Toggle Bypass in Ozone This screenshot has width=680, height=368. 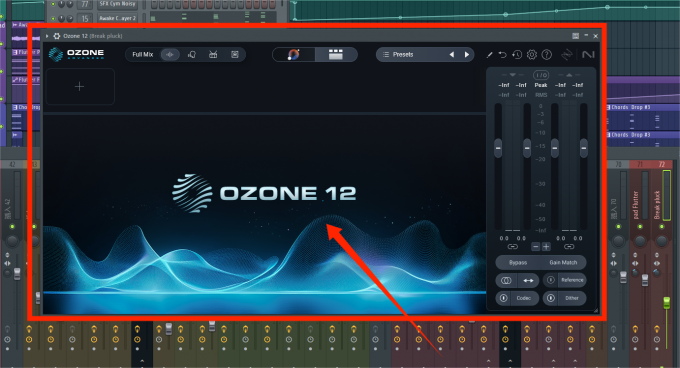click(518, 263)
